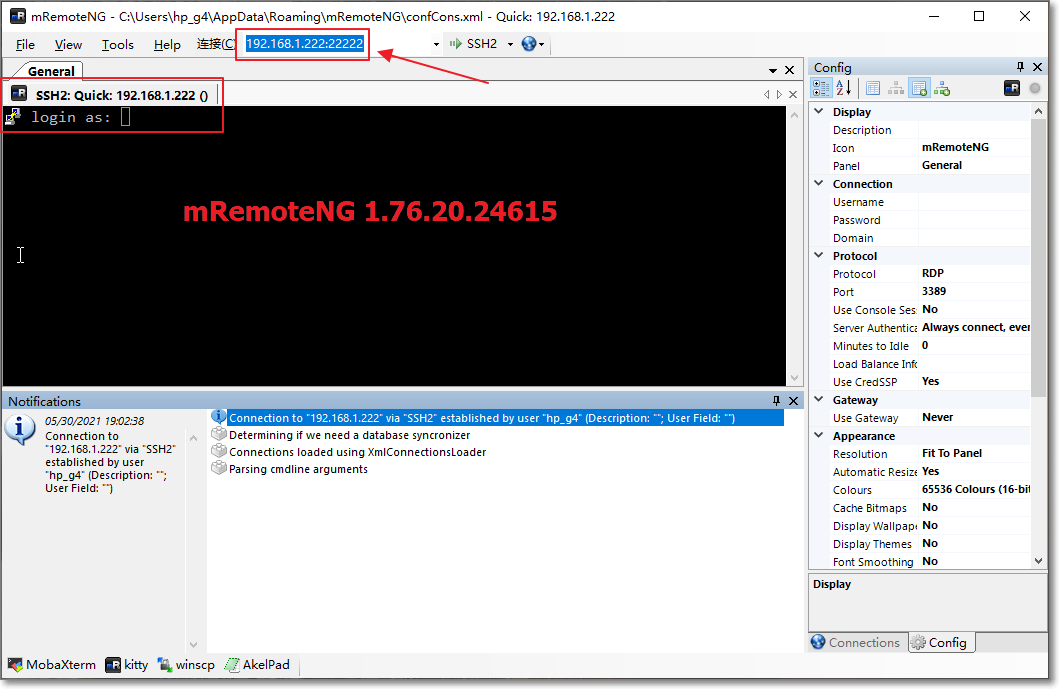This screenshot has width=1059, height=689.
Task: Click the Username value field
Action: [975, 202]
